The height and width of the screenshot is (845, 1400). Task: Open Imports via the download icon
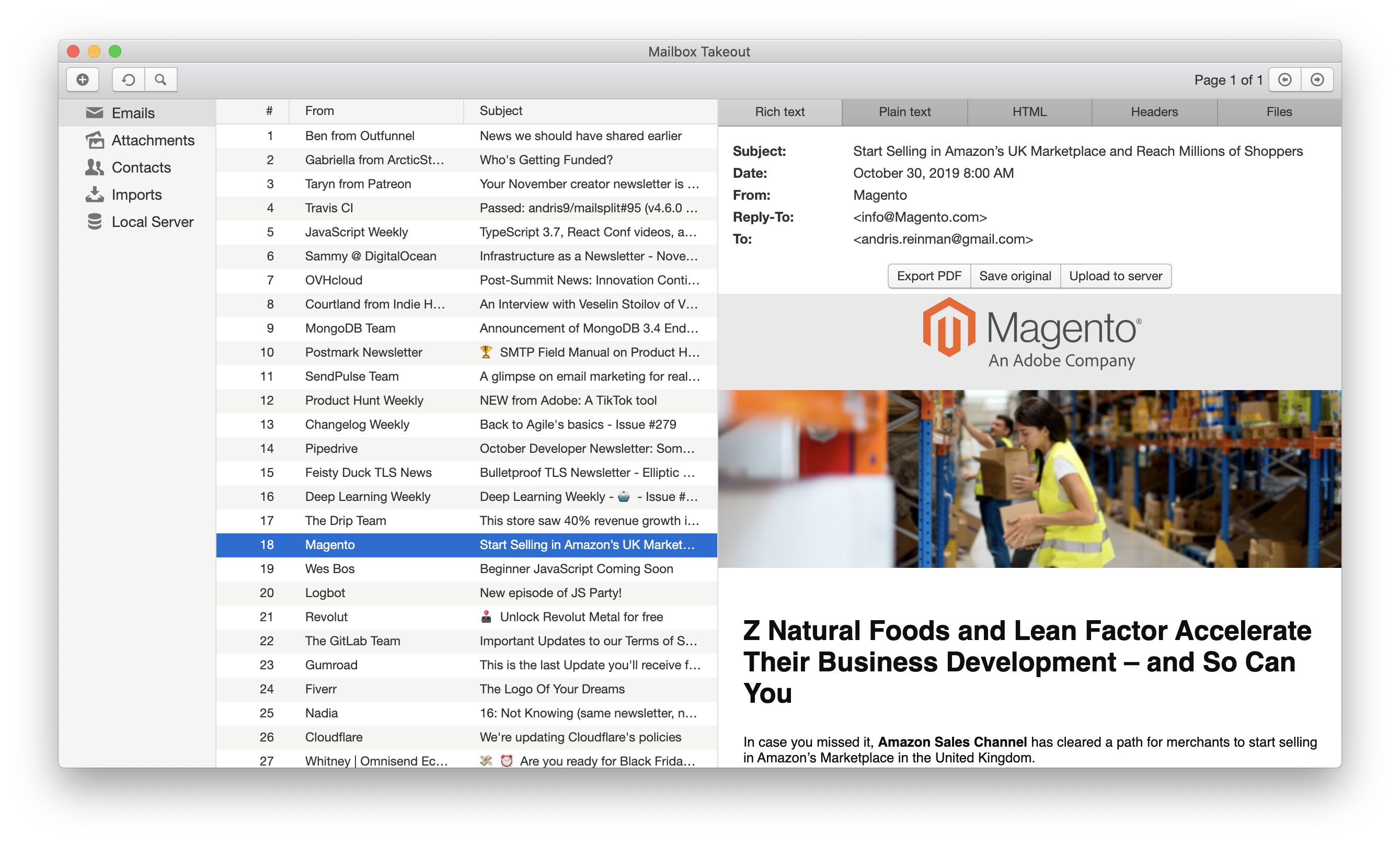tap(94, 195)
